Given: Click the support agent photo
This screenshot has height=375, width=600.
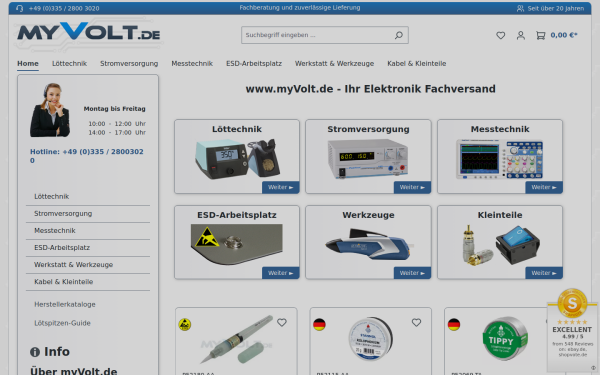Looking at the screenshot, I should [x=50, y=110].
